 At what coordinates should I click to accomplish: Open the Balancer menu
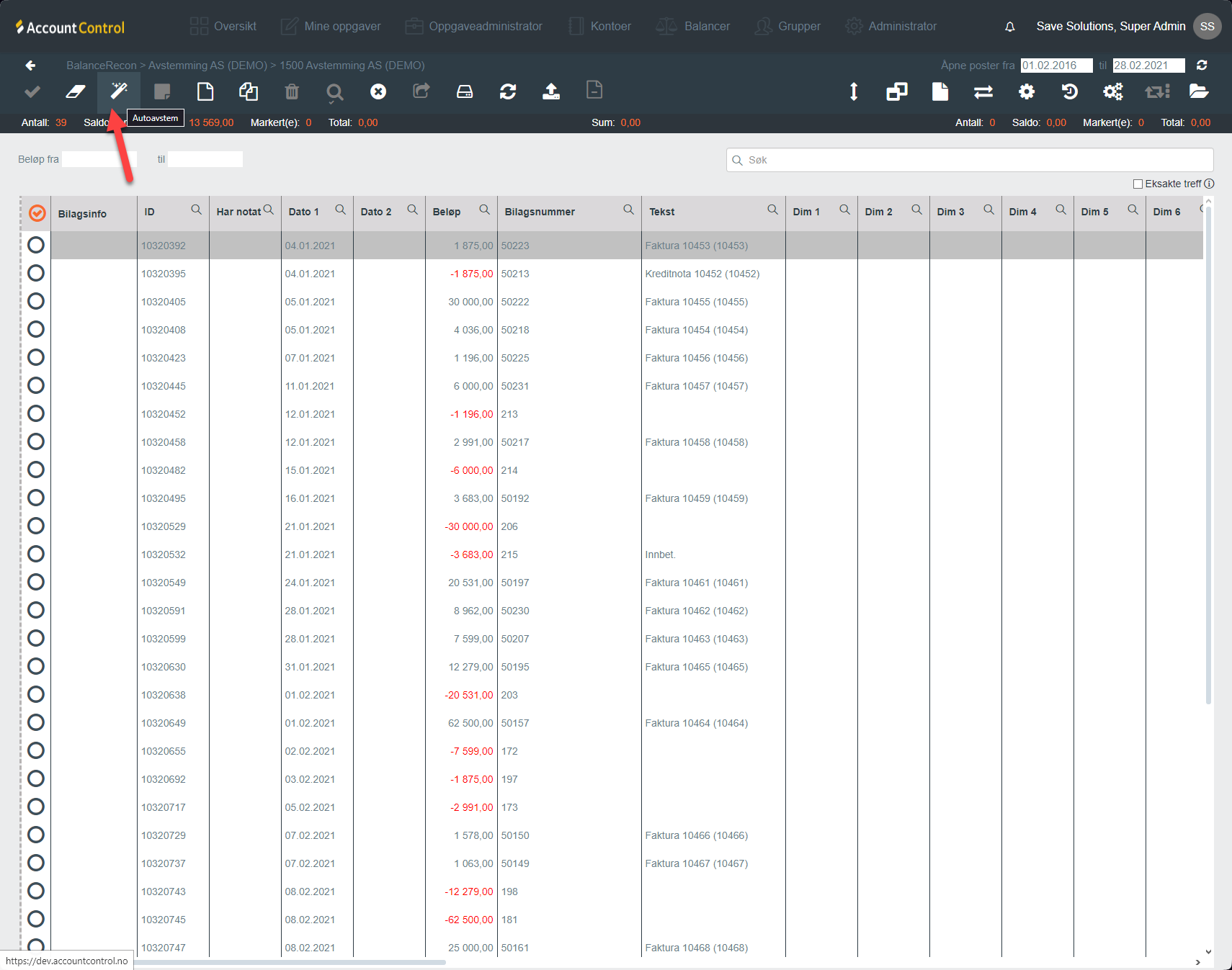(x=693, y=27)
